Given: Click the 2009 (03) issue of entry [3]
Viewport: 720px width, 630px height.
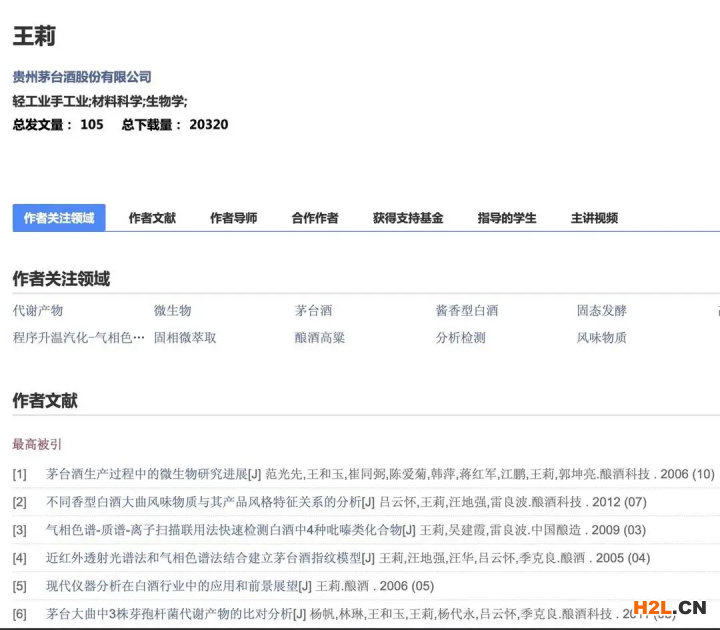Looking at the screenshot, I should (x=619, y=530).
